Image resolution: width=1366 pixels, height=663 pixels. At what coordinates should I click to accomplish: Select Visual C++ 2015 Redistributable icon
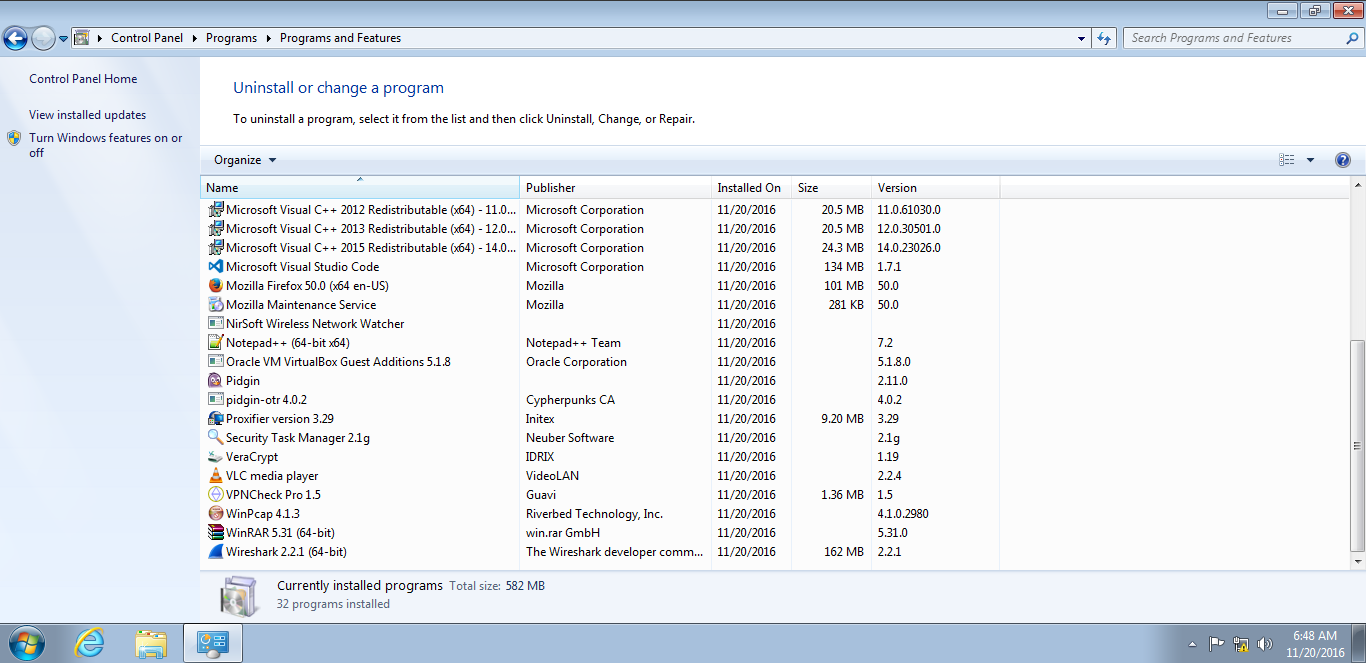point(215,248)
